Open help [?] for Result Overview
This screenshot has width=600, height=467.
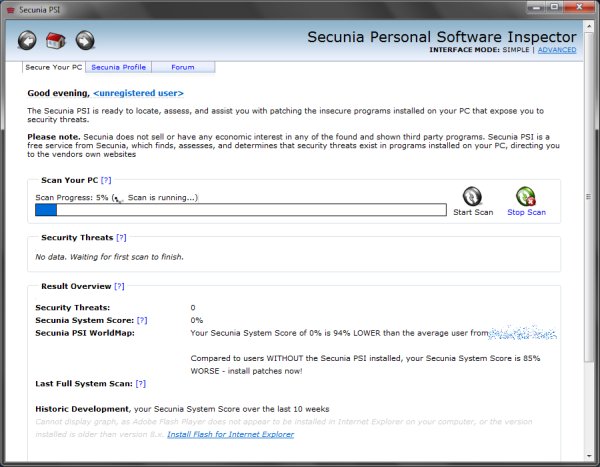point(119,286)
